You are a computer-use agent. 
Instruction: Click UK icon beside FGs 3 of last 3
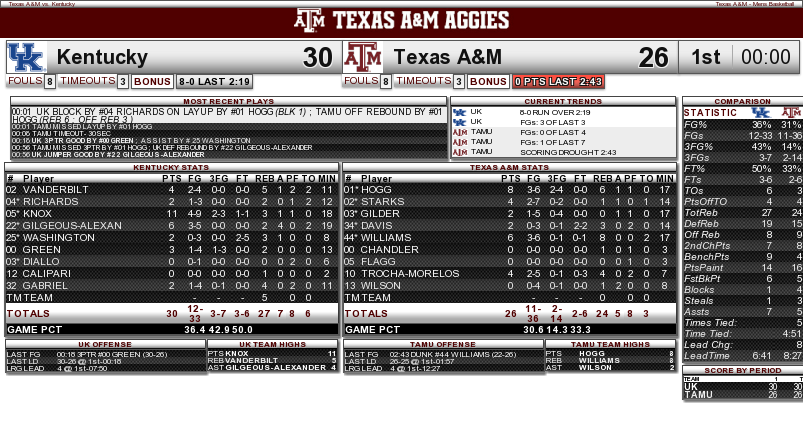459,122
